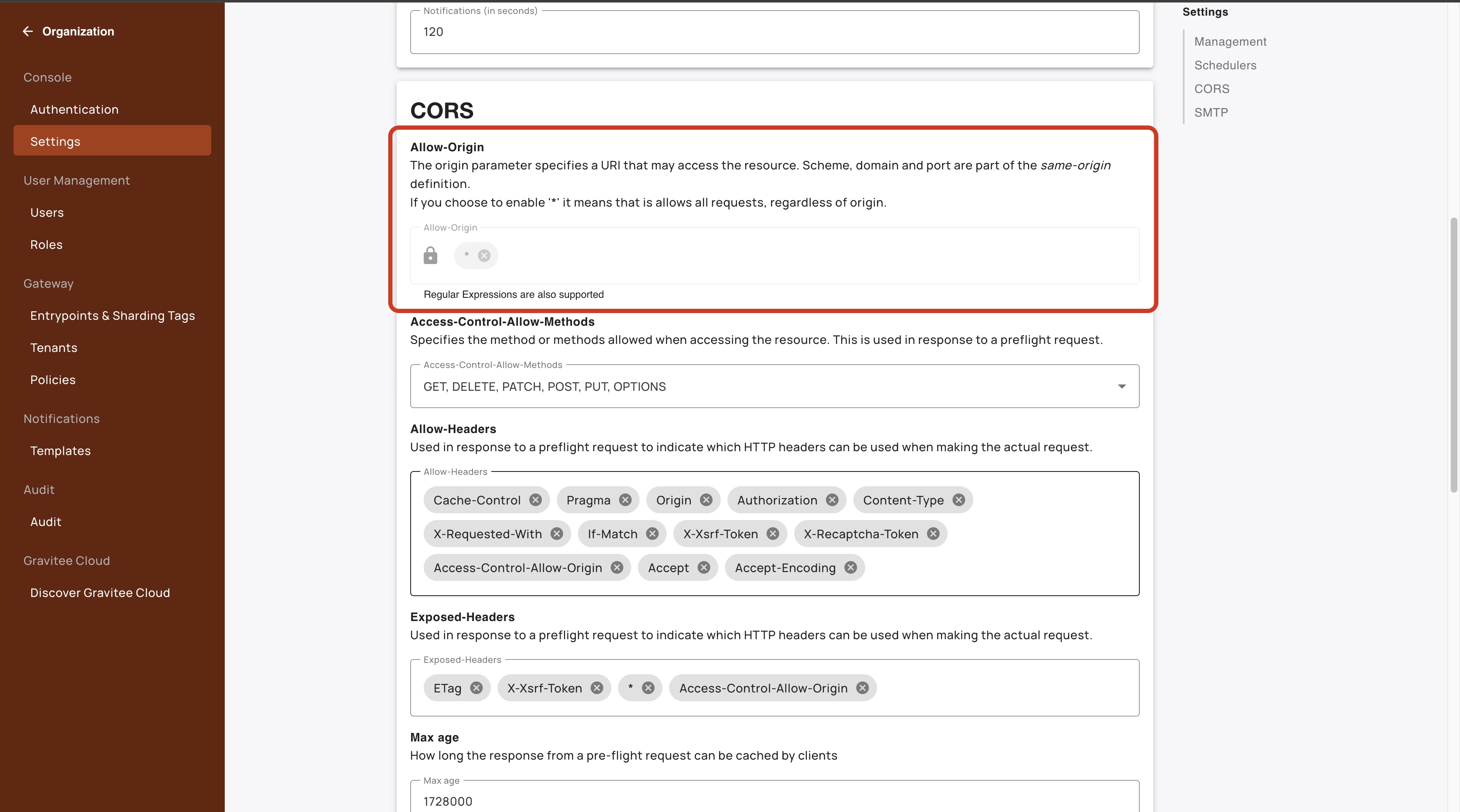Remove the If-Match header chip
Image resolution: width=1460 pixels, height=812 pixels.
(x=652, y=534)
